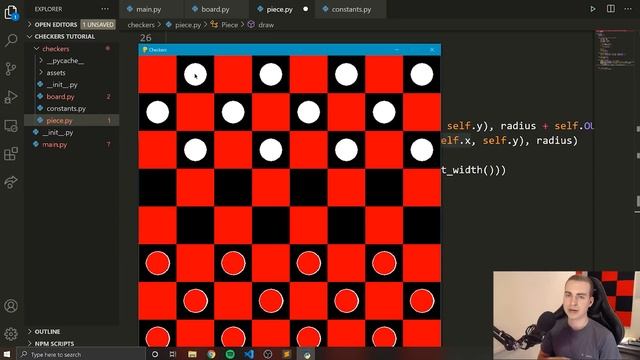640x360 pixels.
Task: Open the Extensions view
Action: pyautogui.click(x=11, y=154)
